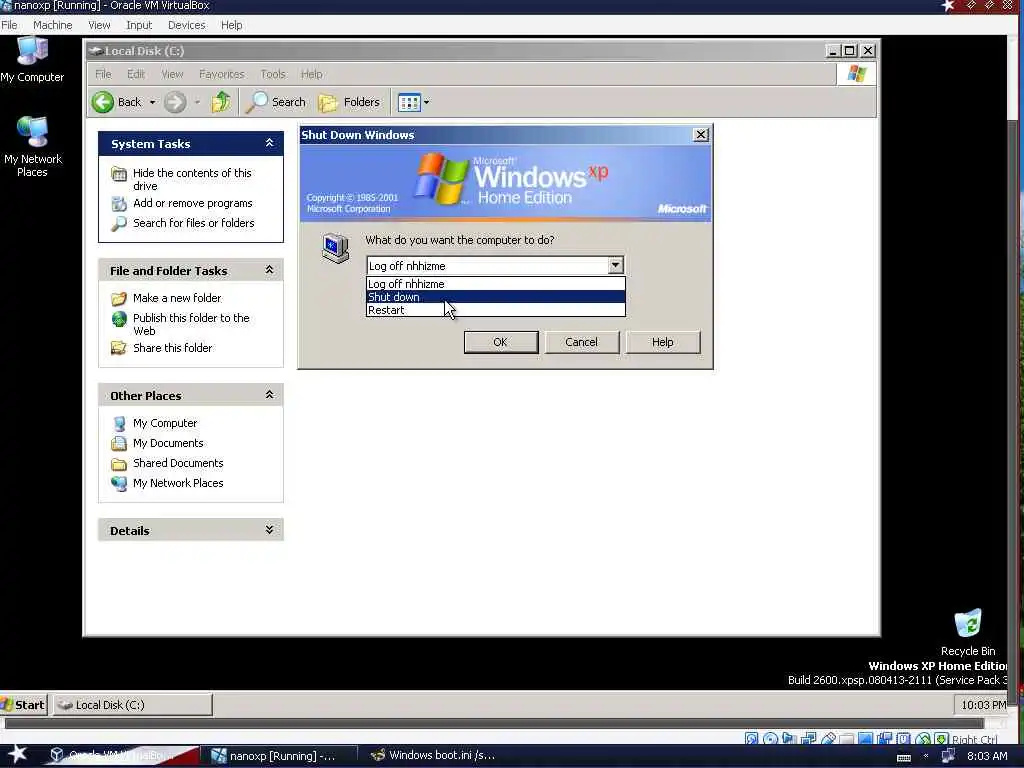Click Publish this folder globe icon
1024x768 pixels.
coord(119,319)
